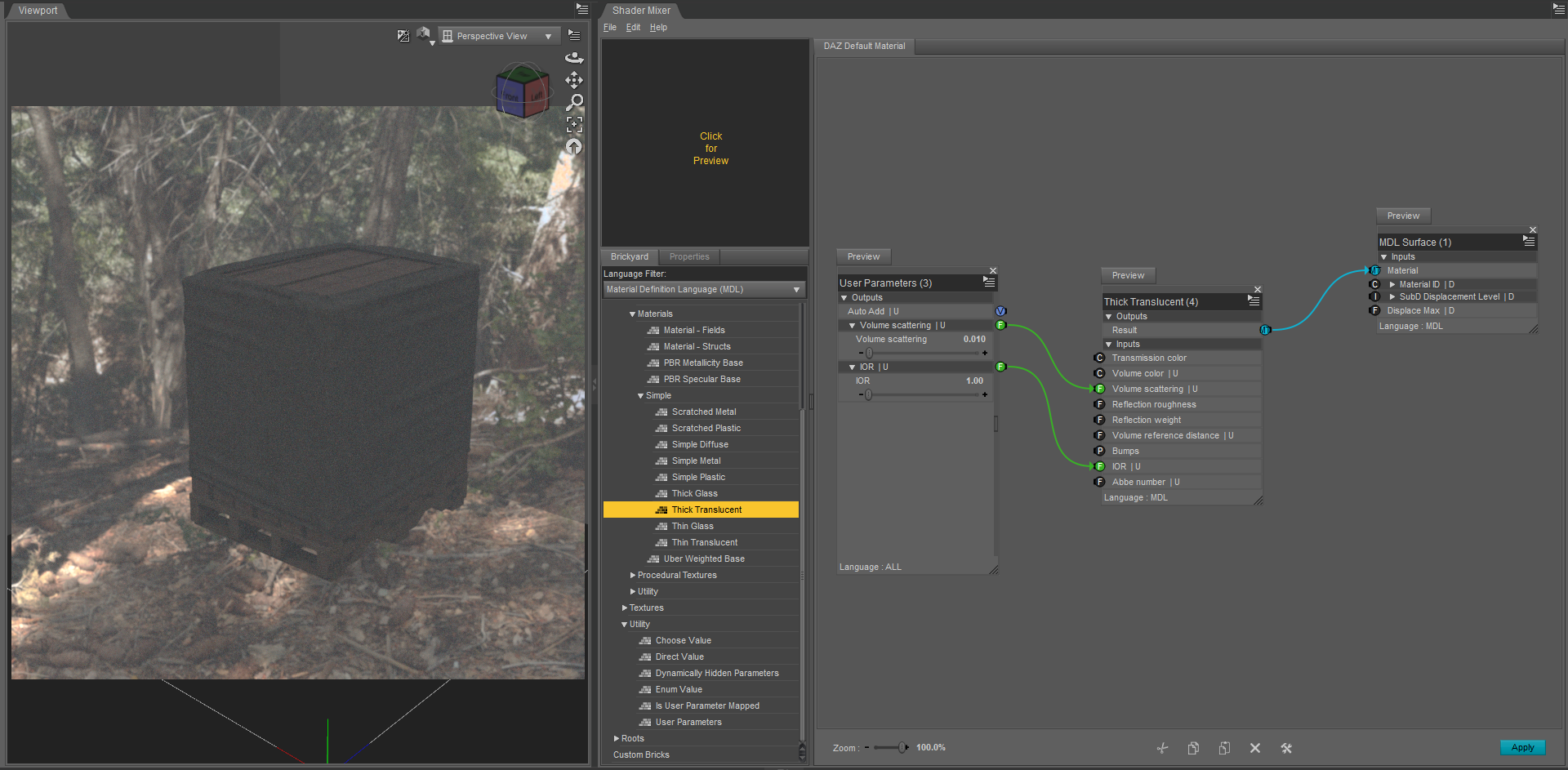Open the Edit menu
1568x770 pixels.
pyautogui.click(x=633, y=28)
